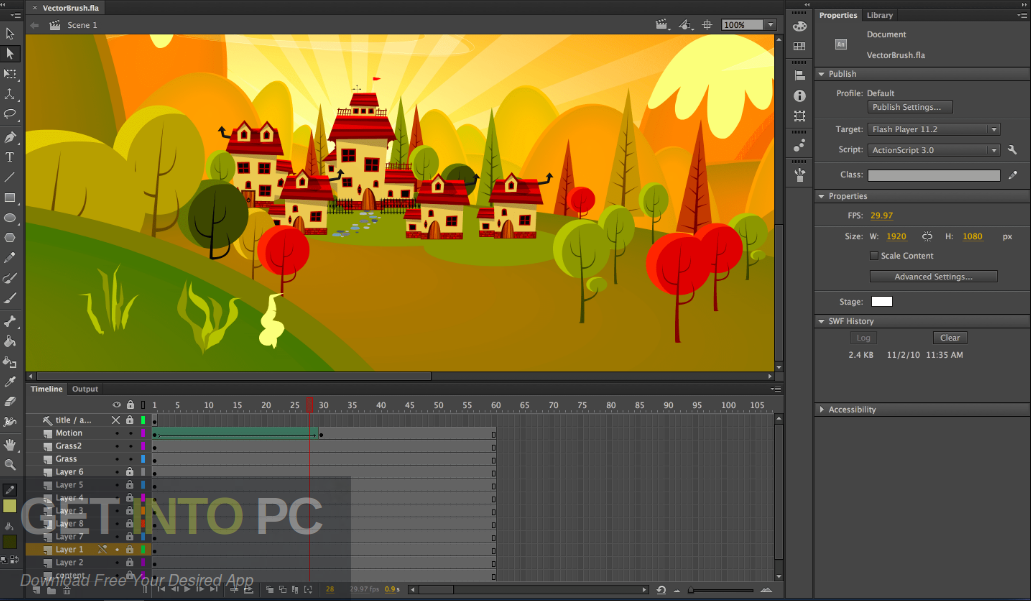Select the Lasso tool

[x=10, y=114]
